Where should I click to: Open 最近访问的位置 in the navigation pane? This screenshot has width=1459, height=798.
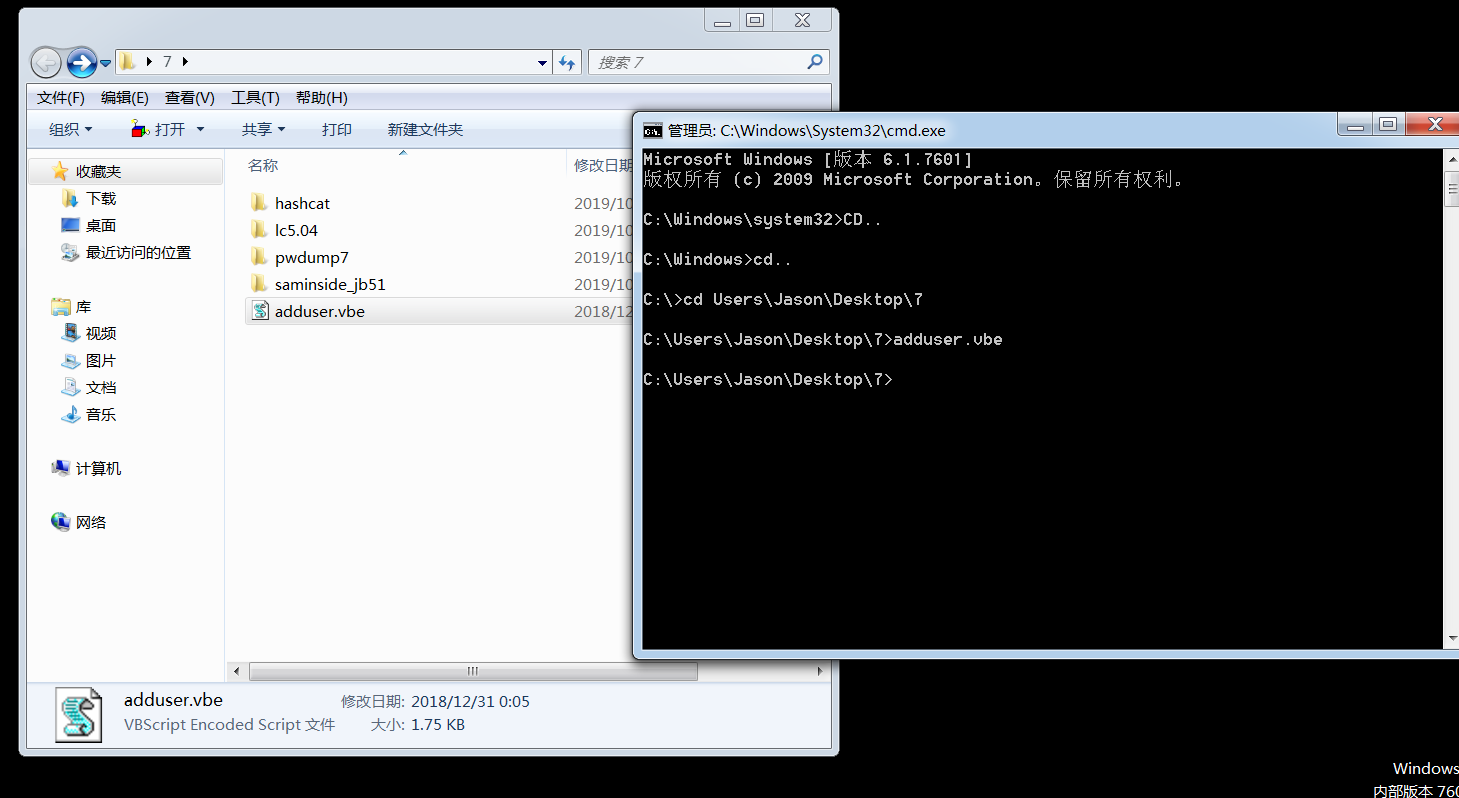138,253
